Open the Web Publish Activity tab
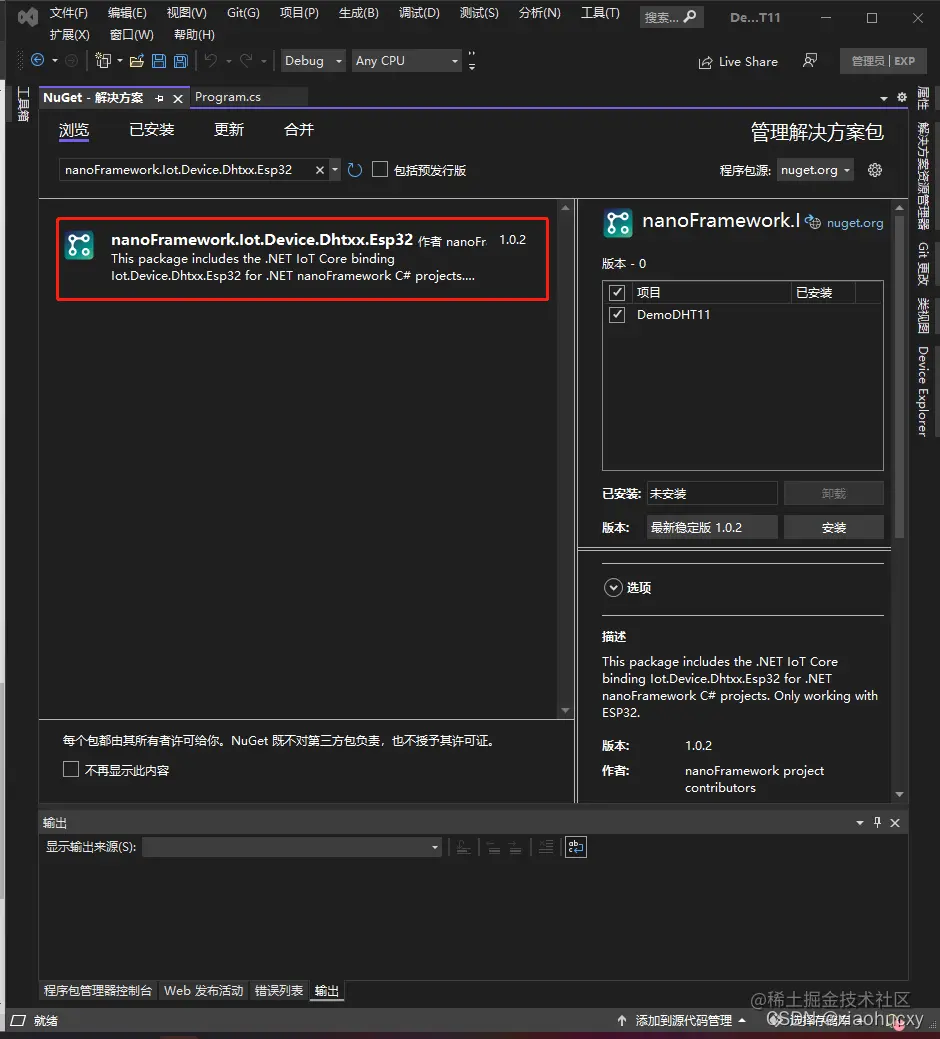Image resolution: width=940 pixels, height=1039 pixels. (x=203, y=991)
